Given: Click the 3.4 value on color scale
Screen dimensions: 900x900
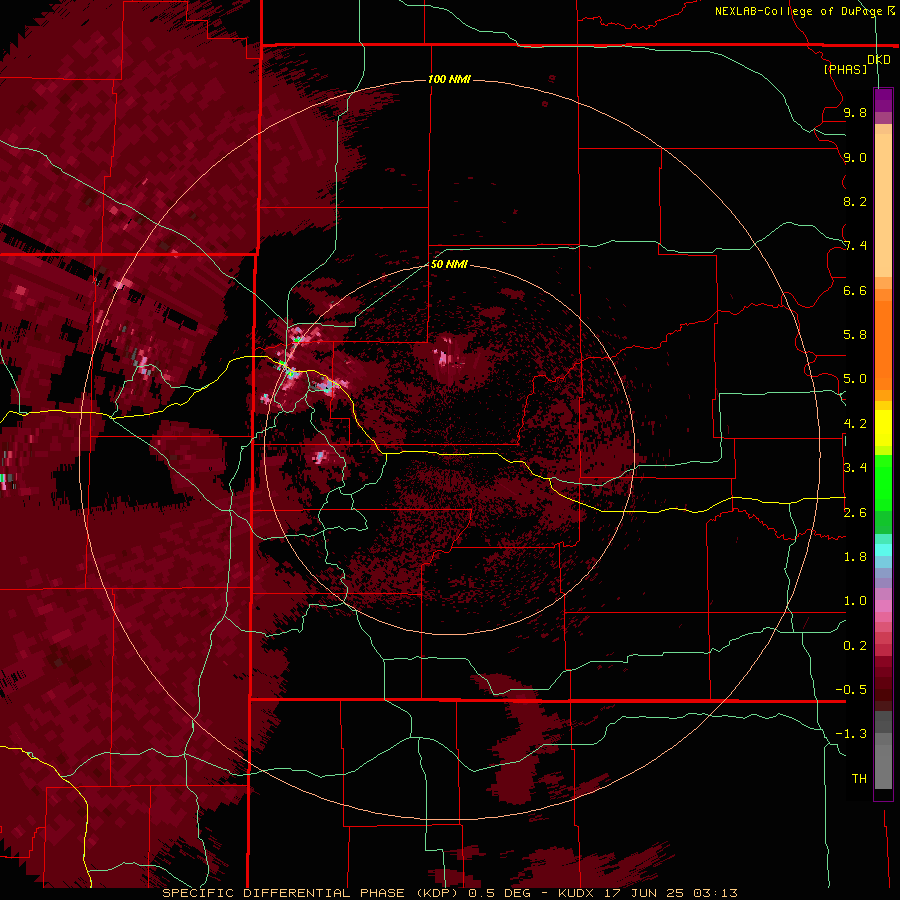Looking at the screenshot, I should tap(855, 468).
